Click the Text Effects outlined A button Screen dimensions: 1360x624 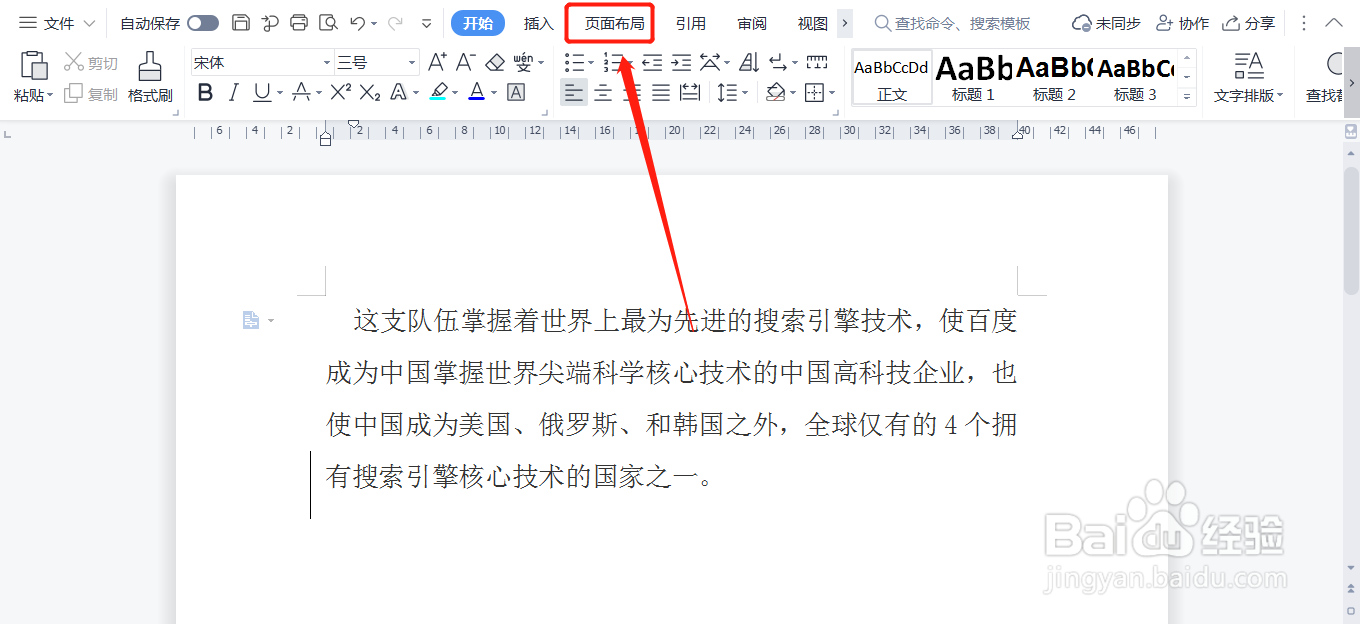coord(398,93)
